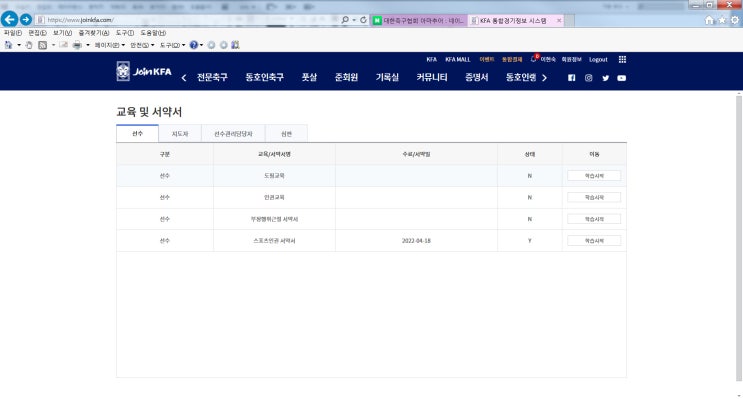
Task: Open the 이벤트 link
Action: 487,60
